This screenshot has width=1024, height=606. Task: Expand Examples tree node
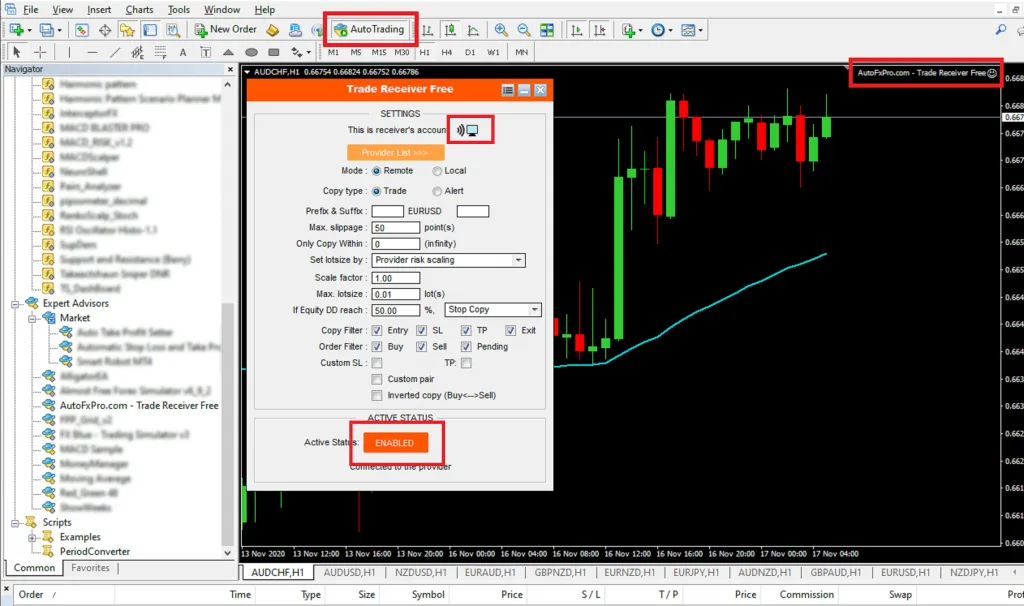point(32,538)
